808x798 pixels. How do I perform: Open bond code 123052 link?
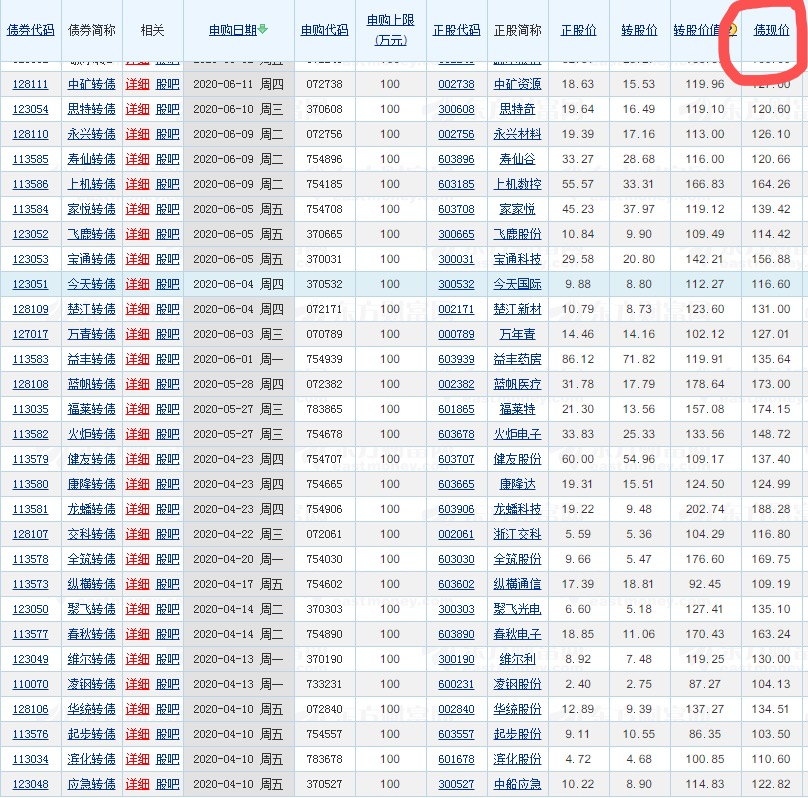tap(30, 234)
